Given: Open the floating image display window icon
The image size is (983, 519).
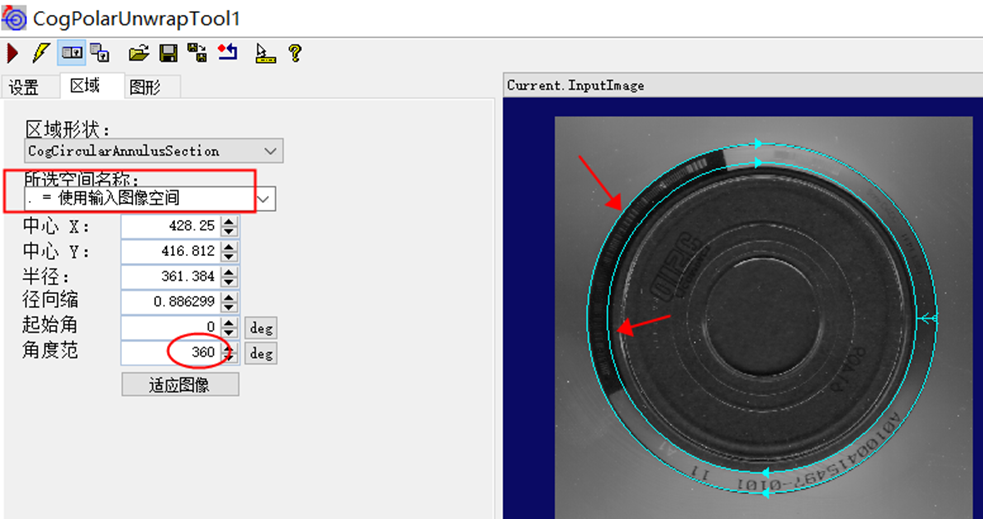Looking at the screenshot, I should pyautogui.click(x=100, y=53).
